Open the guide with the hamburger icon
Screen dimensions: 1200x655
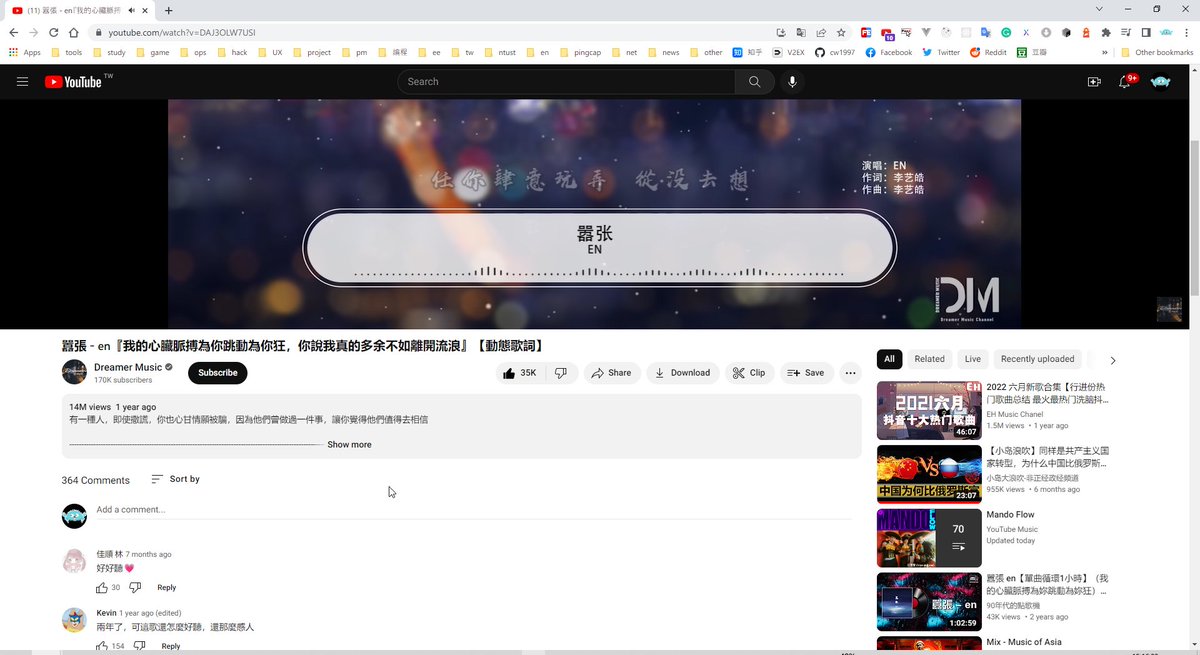(22, 82)
